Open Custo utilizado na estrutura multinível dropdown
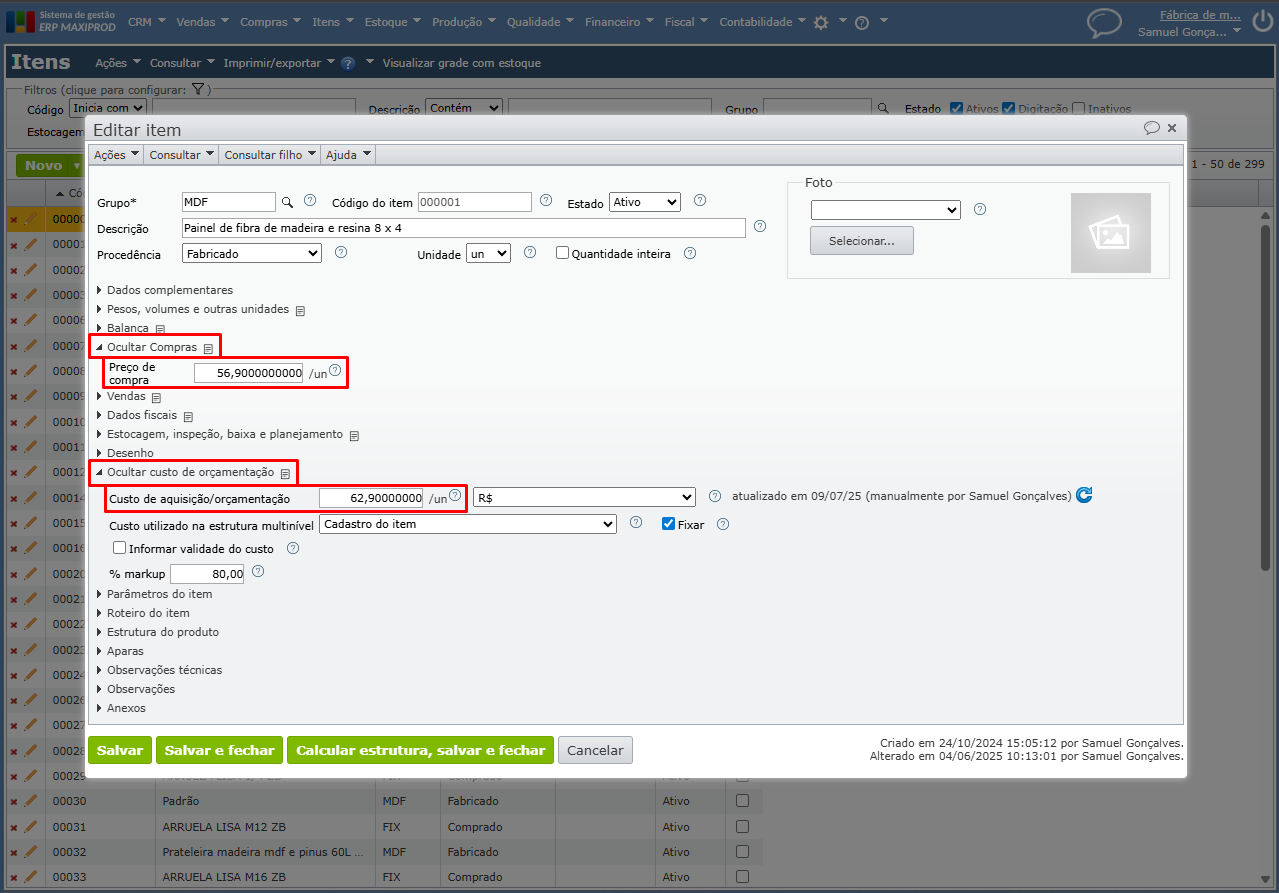 click(x=467, y=524)
